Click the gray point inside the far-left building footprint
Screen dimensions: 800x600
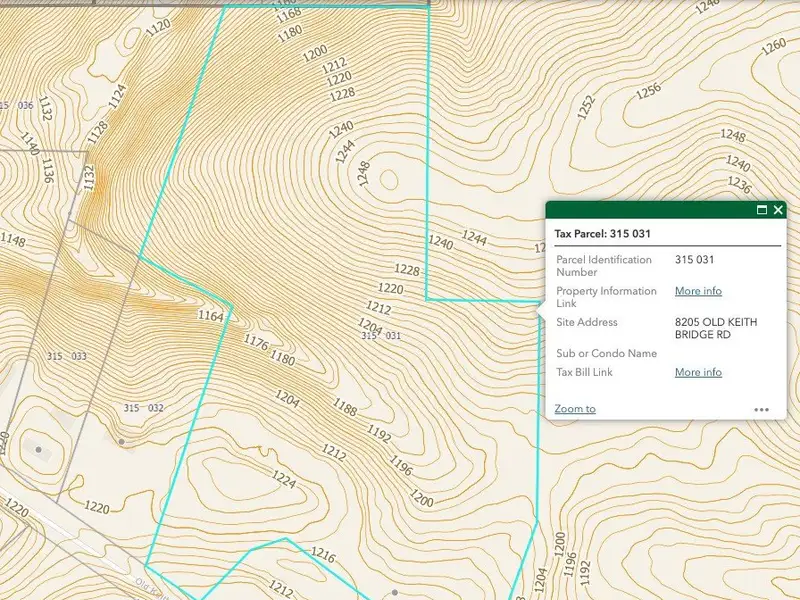[39, 450]
